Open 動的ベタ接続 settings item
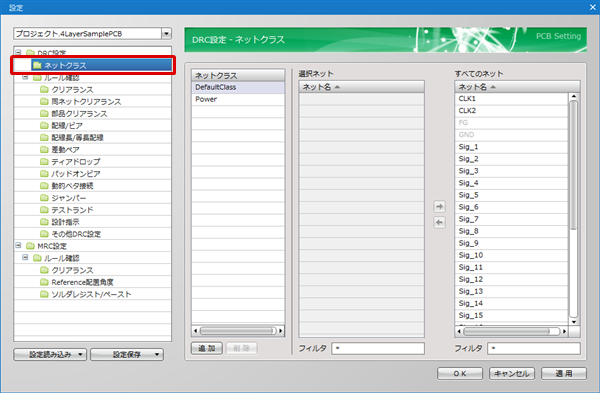This screenshot has height=393, width=600. 72,186
